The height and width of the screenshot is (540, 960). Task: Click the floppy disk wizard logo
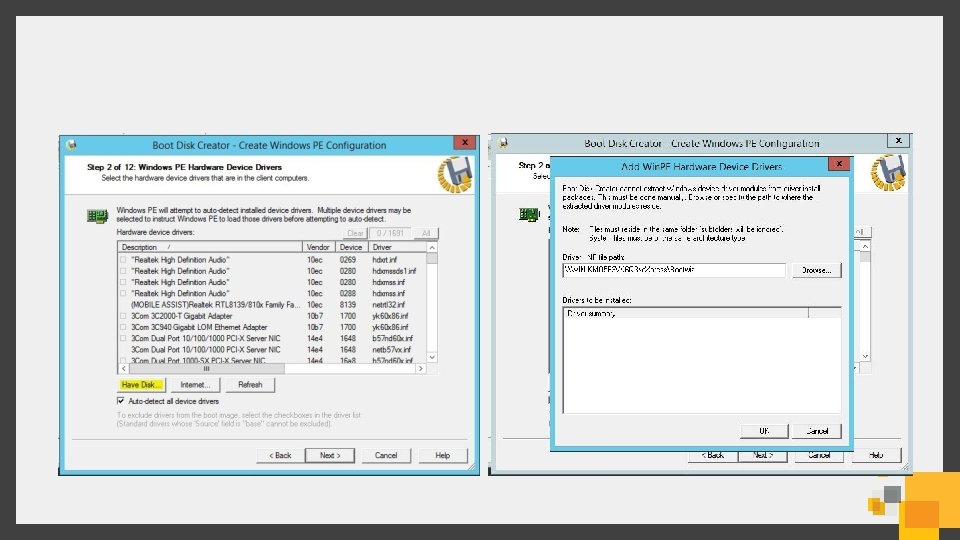455,174
